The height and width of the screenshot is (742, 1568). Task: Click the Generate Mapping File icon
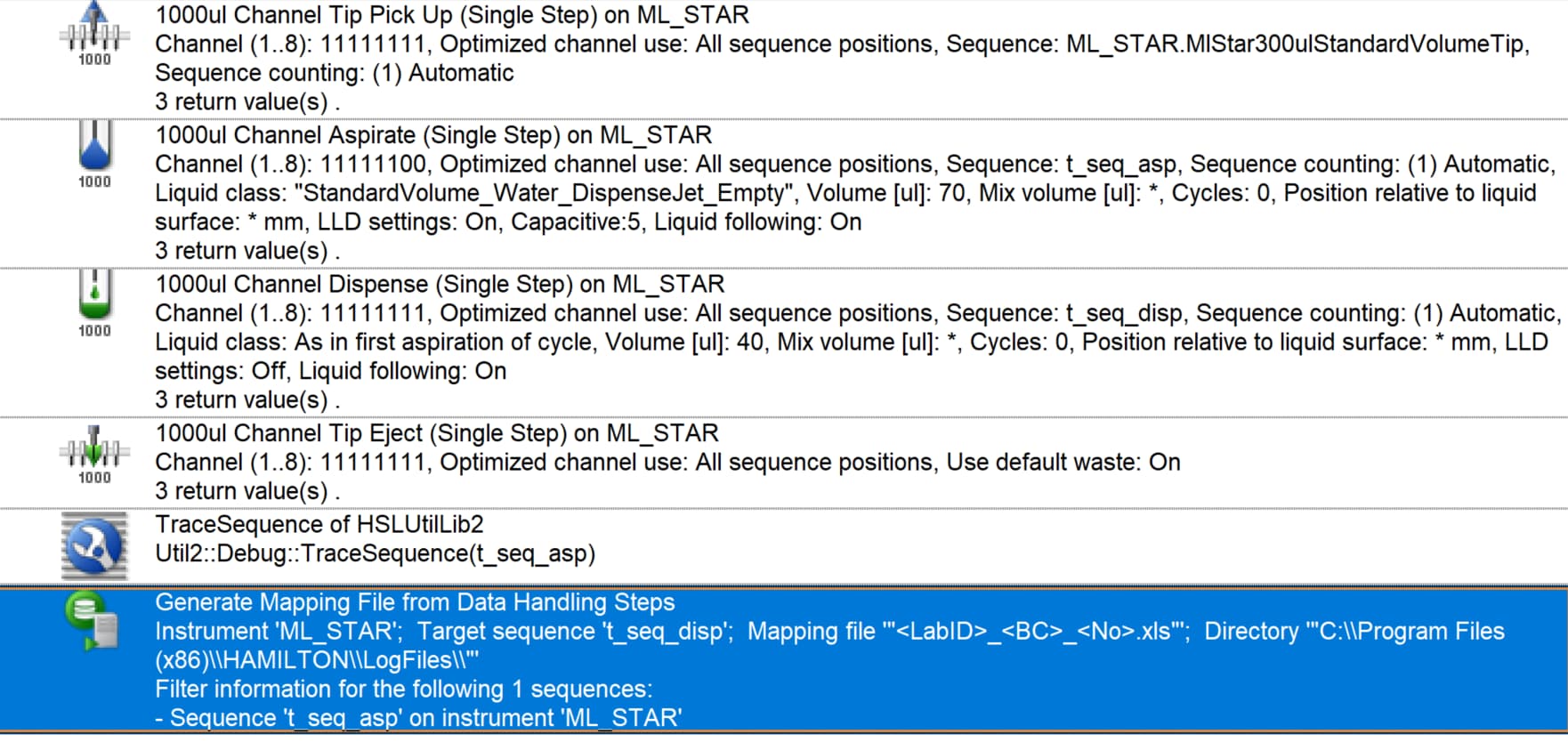pyautogui.click(x=92, y=622)
